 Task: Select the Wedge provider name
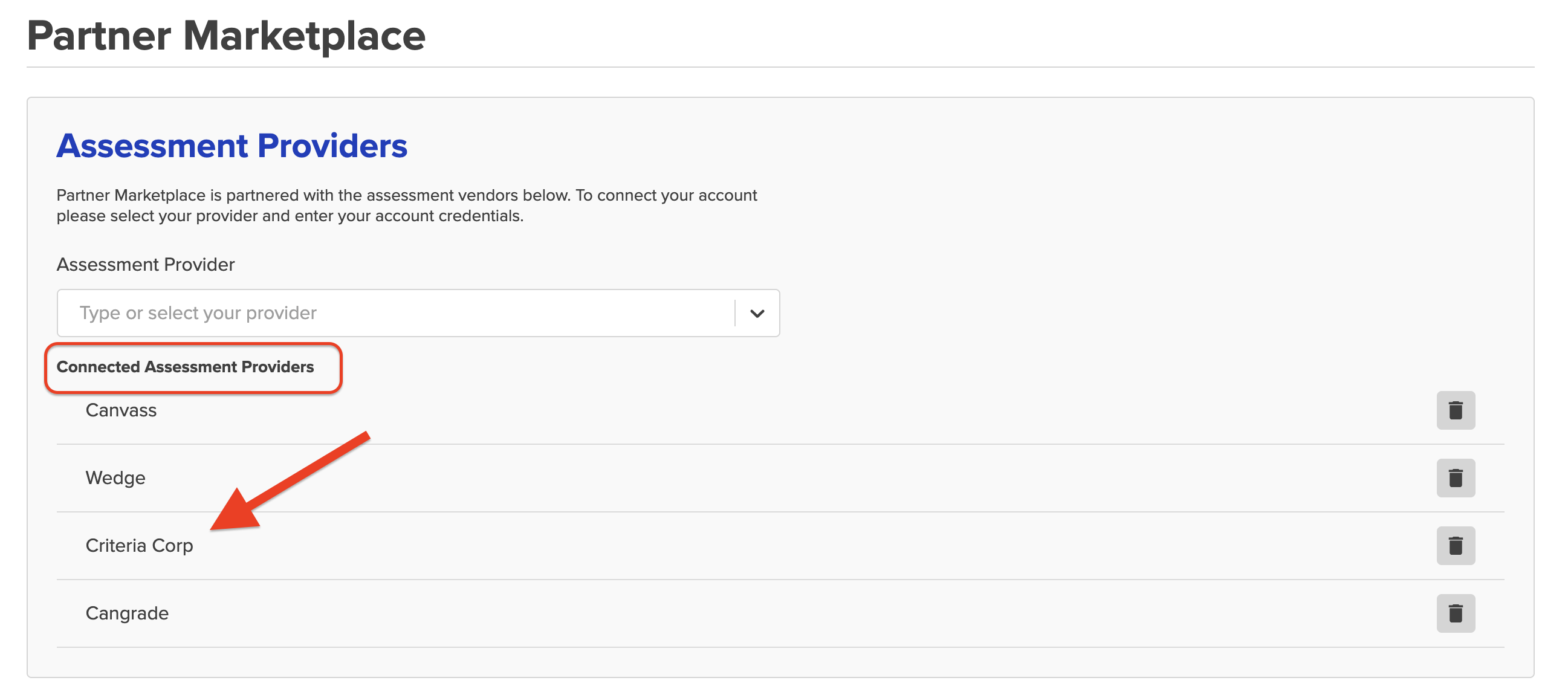115,477
